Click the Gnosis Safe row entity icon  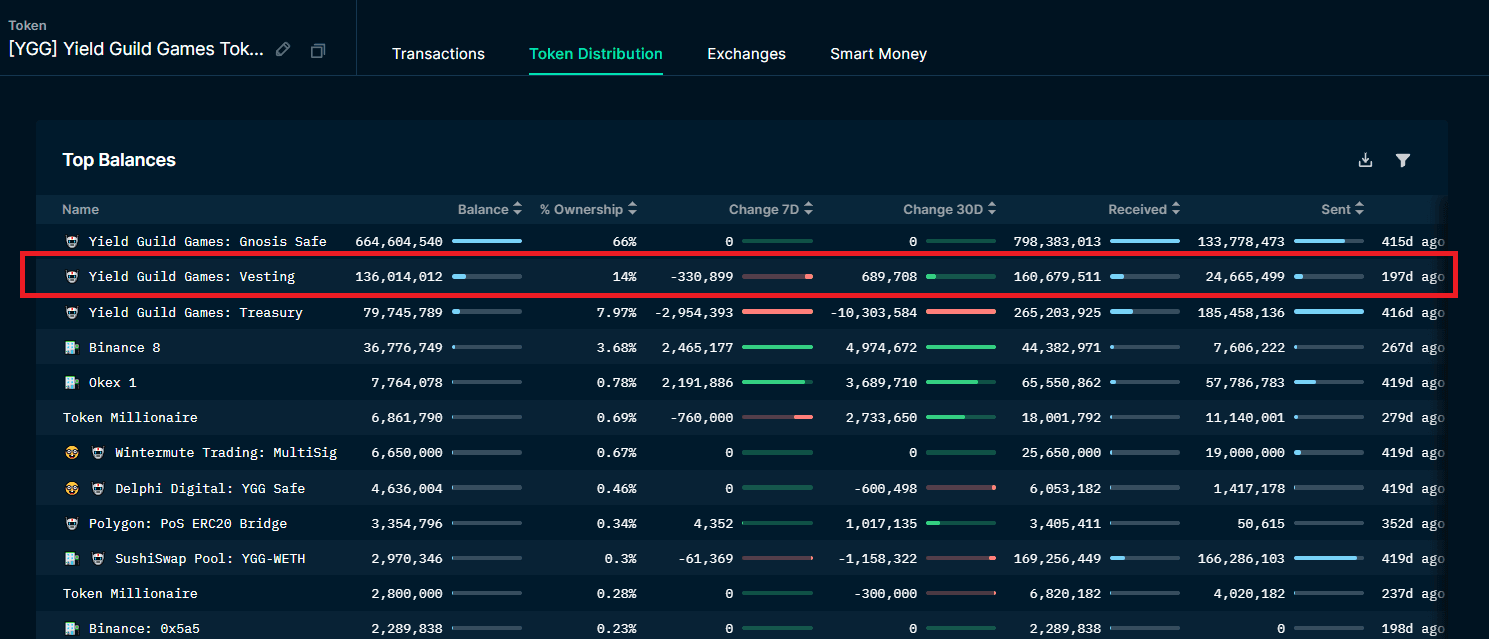point(71,242)
